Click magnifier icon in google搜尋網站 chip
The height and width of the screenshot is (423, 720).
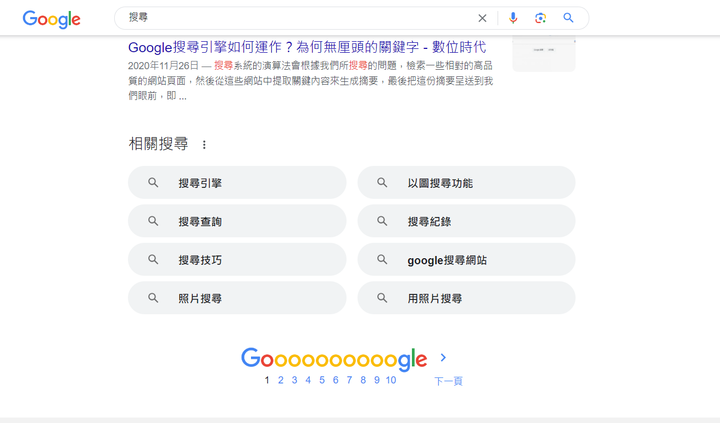pyautogui.click(x=382, y=260)
